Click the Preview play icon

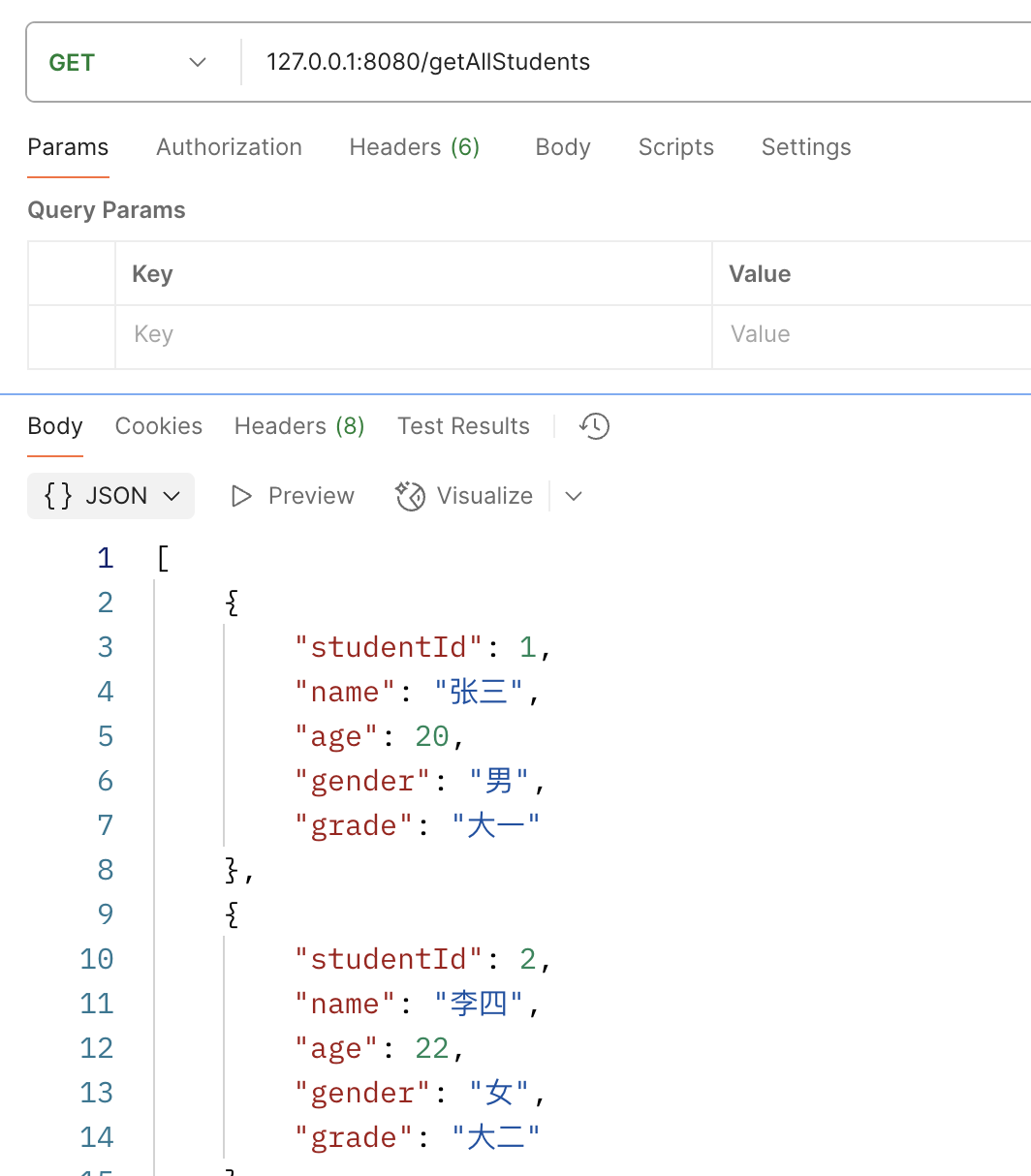[x=241, y=496]
